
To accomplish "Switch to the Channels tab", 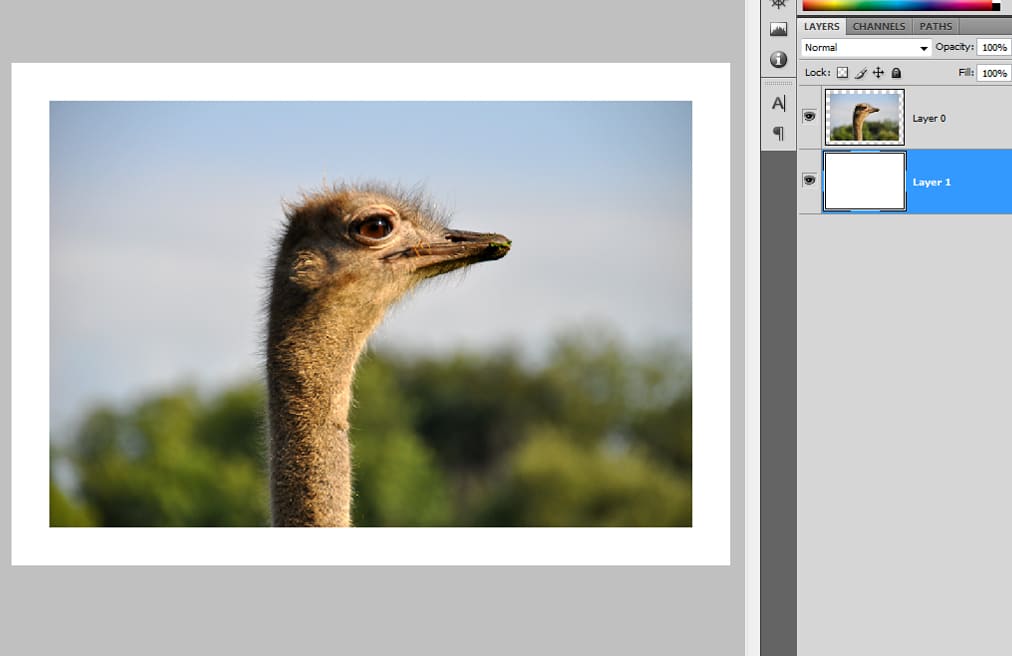I will pyautogui.click(x=878, y=26).
